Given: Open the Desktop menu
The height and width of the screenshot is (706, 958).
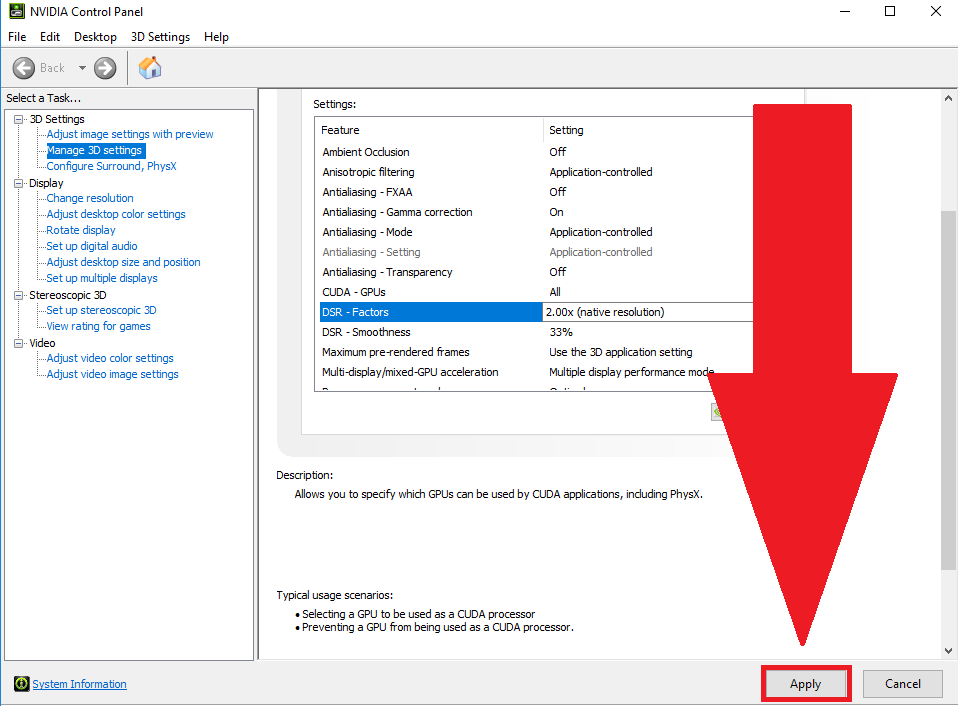Looking at the screenshot, I should click(95, 37).
